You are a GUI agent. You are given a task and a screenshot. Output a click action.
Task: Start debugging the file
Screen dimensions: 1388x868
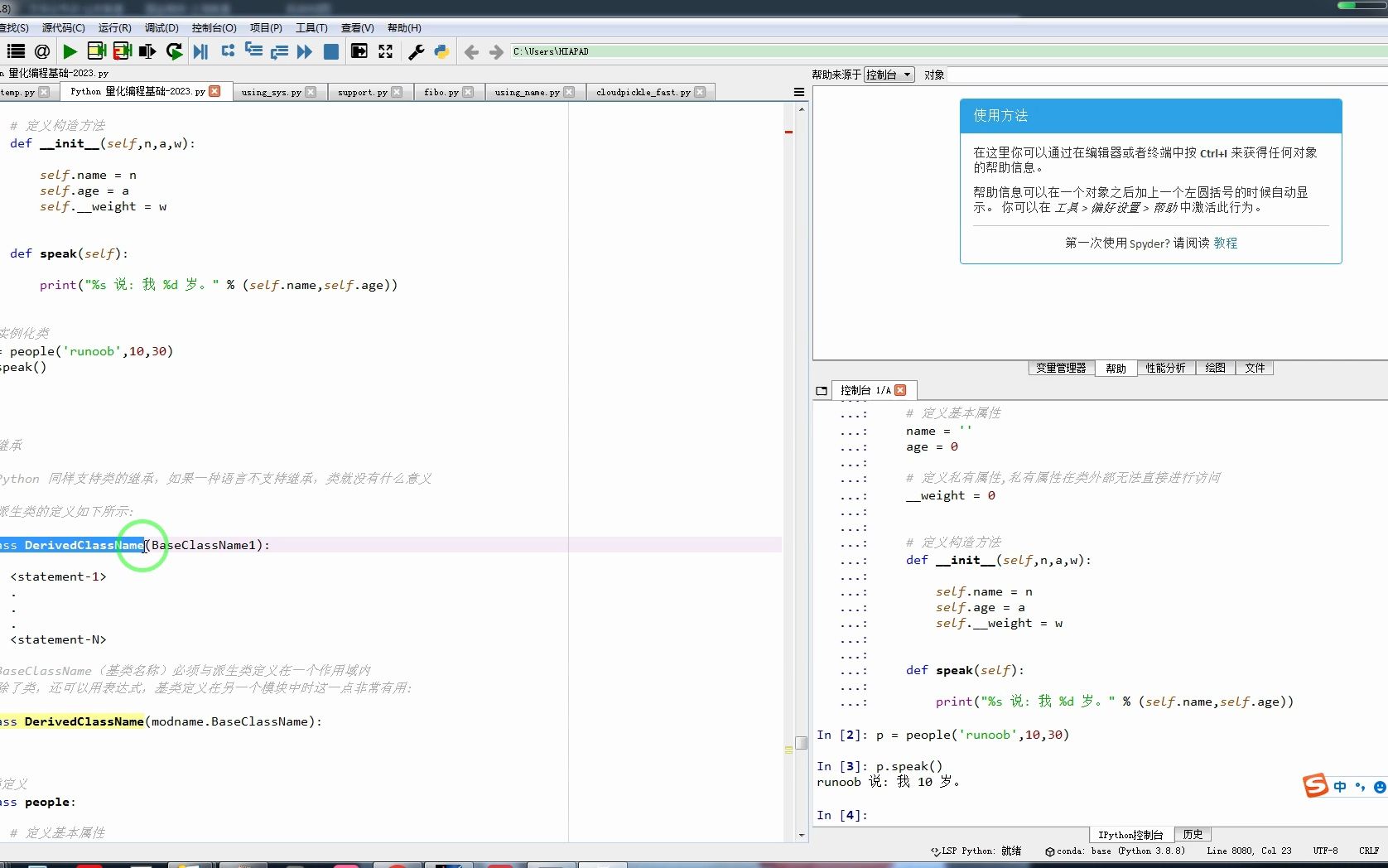pos(200,51)
